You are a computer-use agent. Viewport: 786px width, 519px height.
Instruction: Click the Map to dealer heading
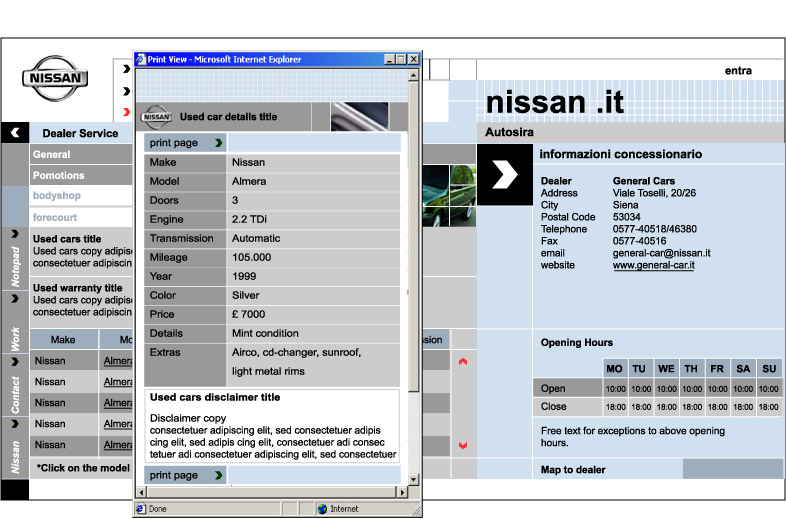tap(573, 470)
